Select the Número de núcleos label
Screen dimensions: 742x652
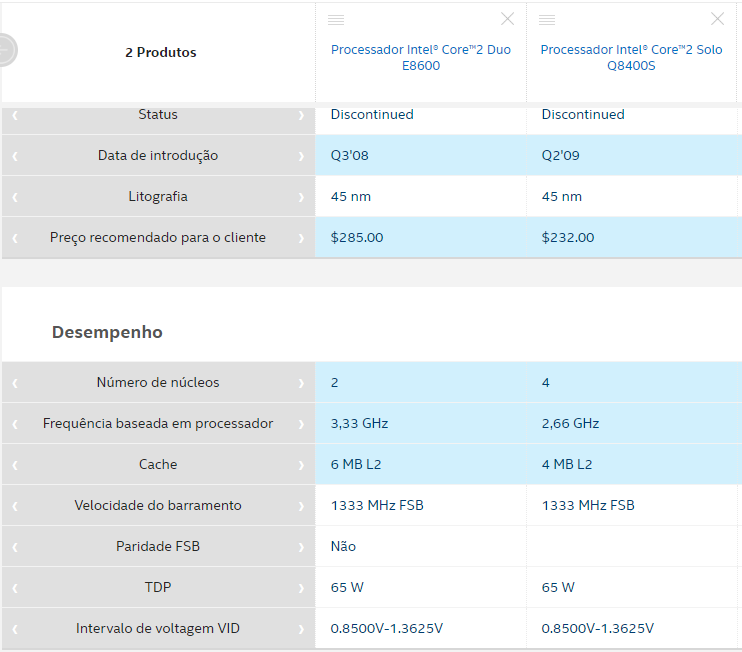pos(158,382)
